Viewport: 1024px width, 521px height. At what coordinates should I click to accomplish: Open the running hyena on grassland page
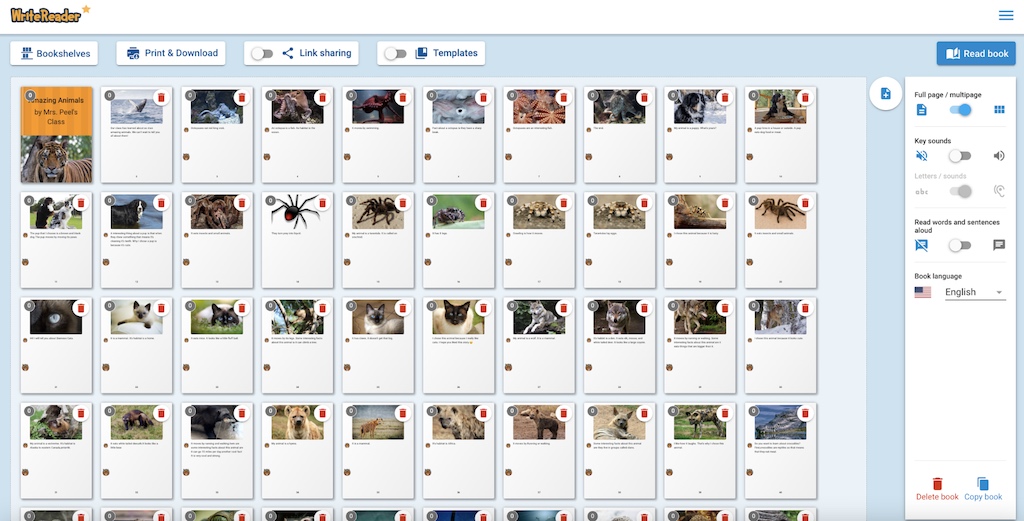[x=378, y=450]
